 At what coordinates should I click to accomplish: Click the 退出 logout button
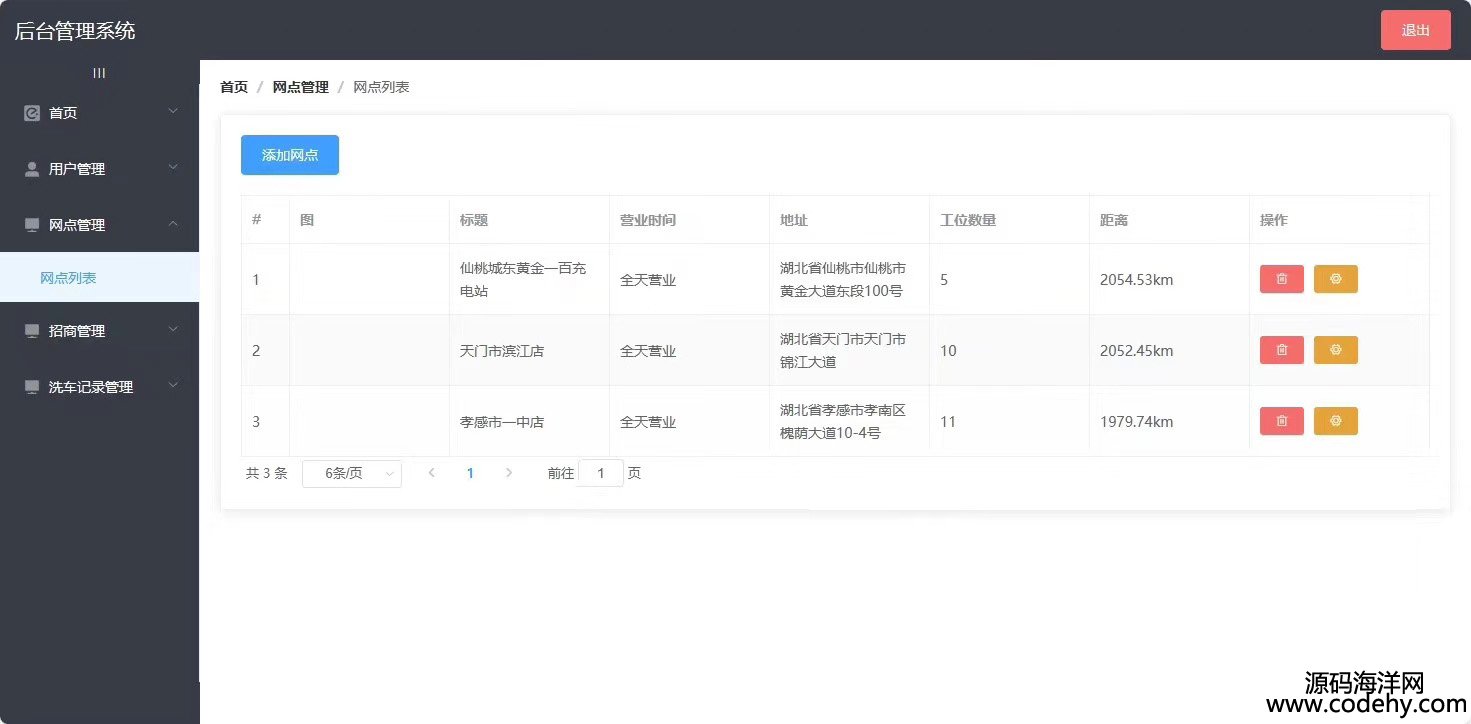point(1415,30)
